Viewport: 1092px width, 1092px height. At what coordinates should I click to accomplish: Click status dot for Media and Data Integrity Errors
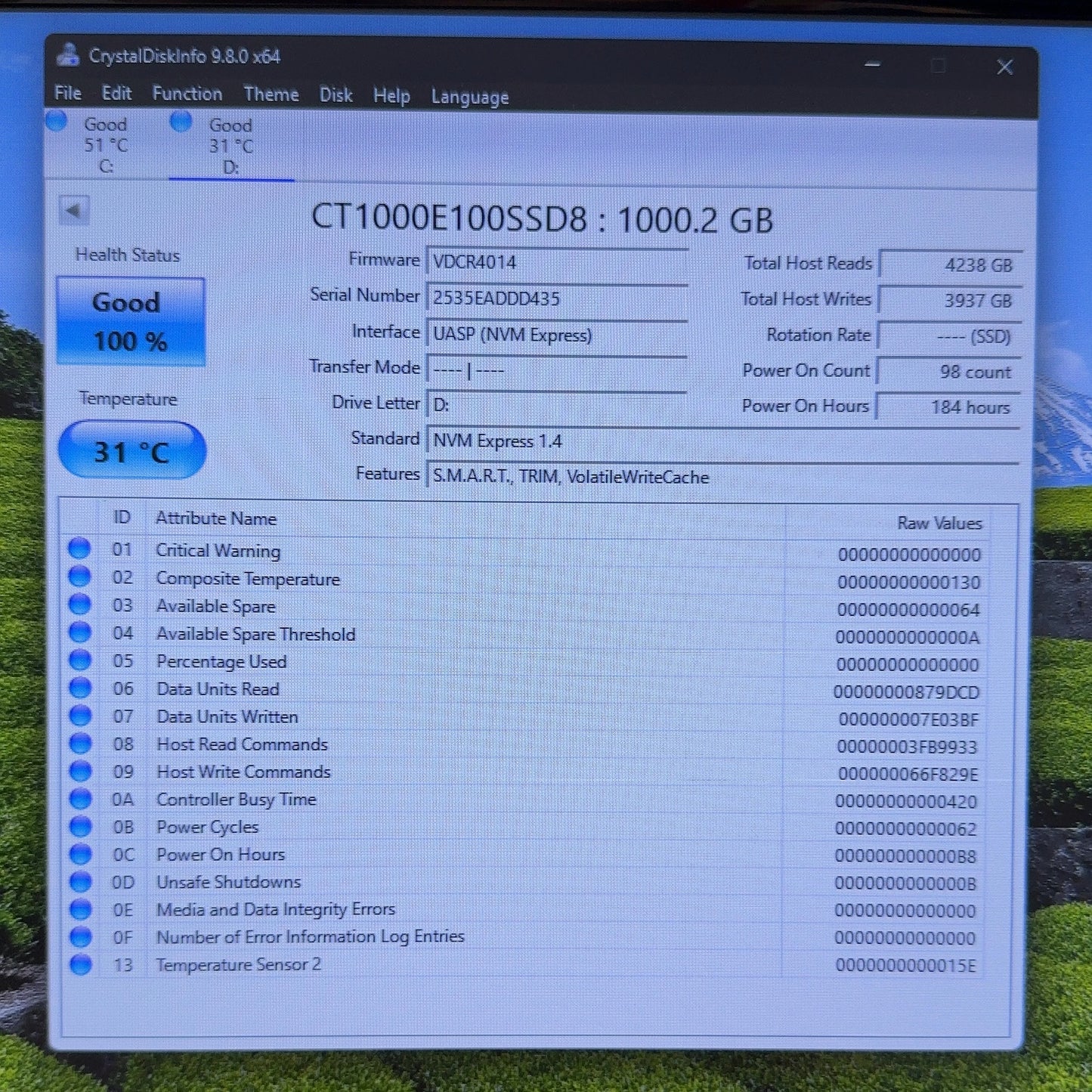tap(80, 909)
